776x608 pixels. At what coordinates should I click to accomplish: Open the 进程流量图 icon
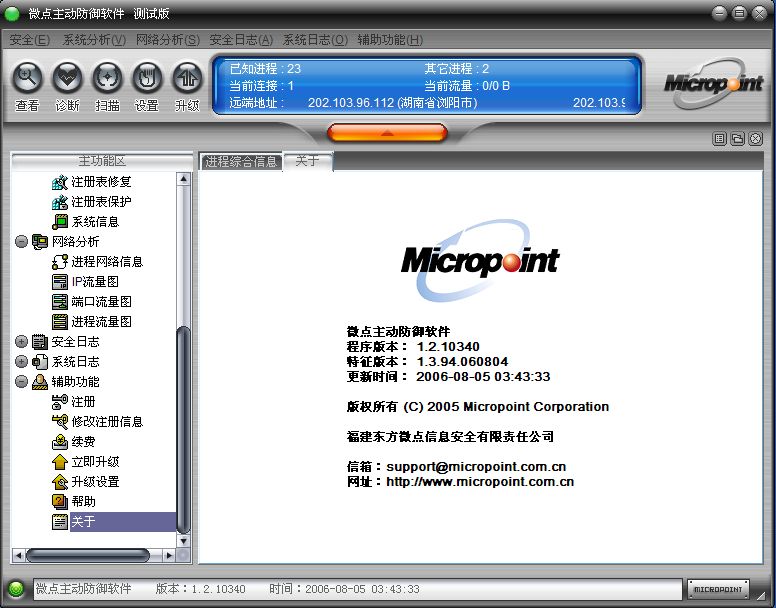59,322
